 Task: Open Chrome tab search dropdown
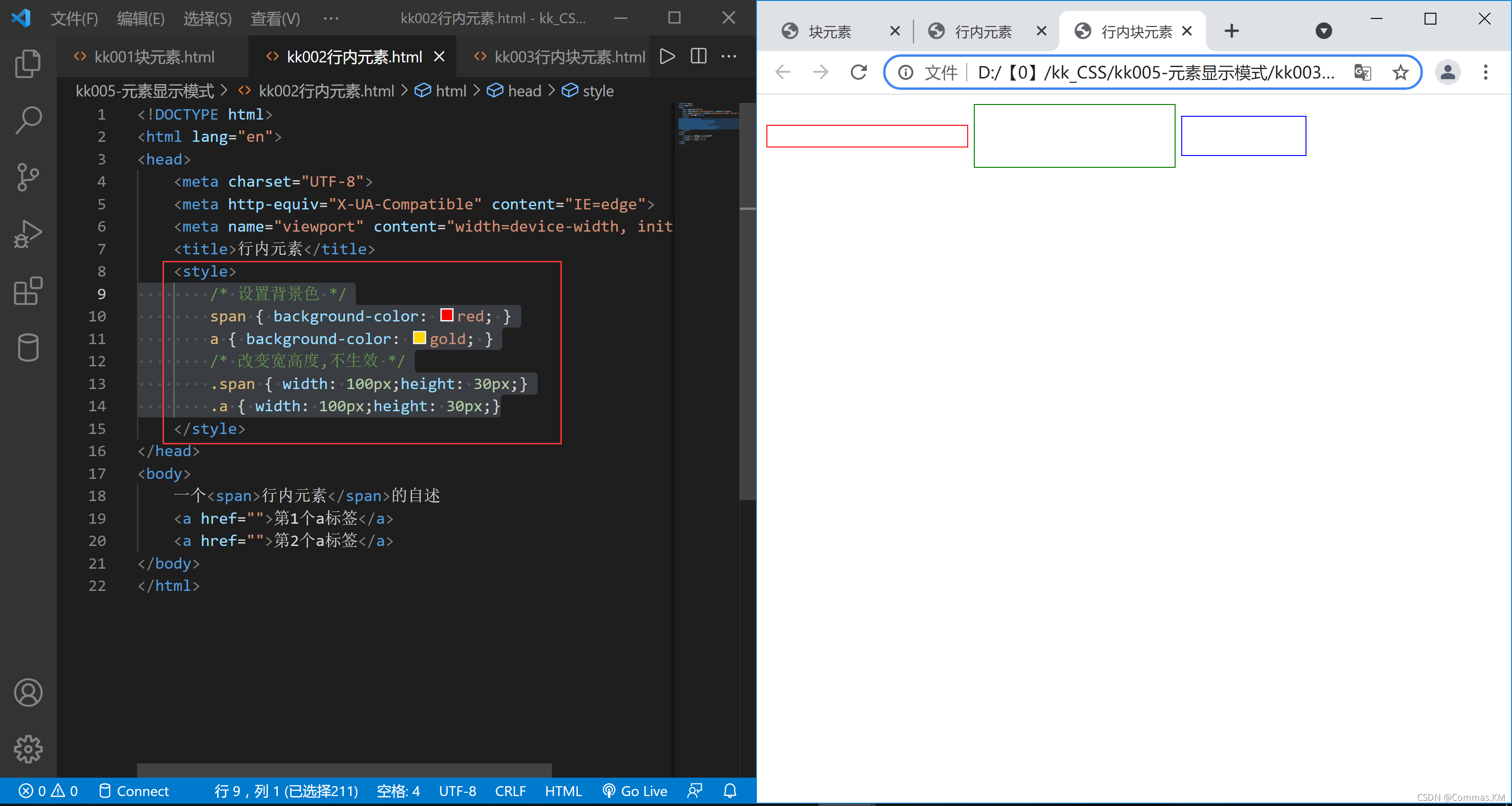coord(1323,31)
